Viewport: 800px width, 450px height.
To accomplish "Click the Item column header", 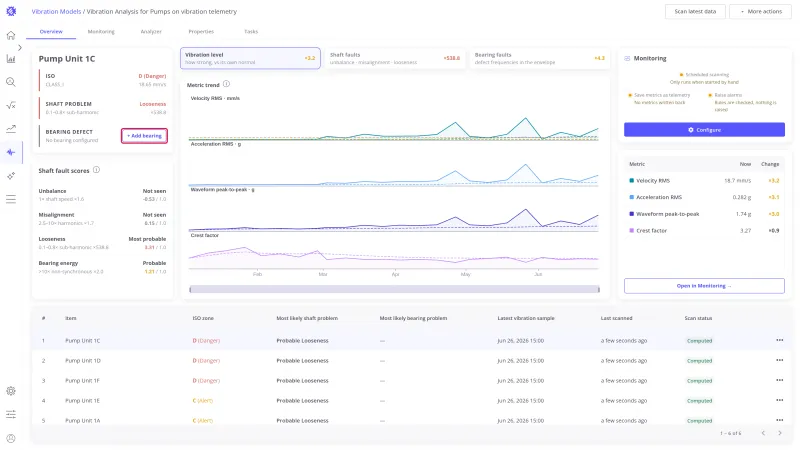I will click(x=70, y=318).
